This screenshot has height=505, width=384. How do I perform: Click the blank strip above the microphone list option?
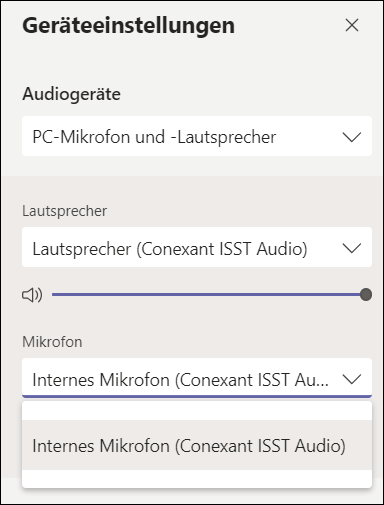pos(197,411)
